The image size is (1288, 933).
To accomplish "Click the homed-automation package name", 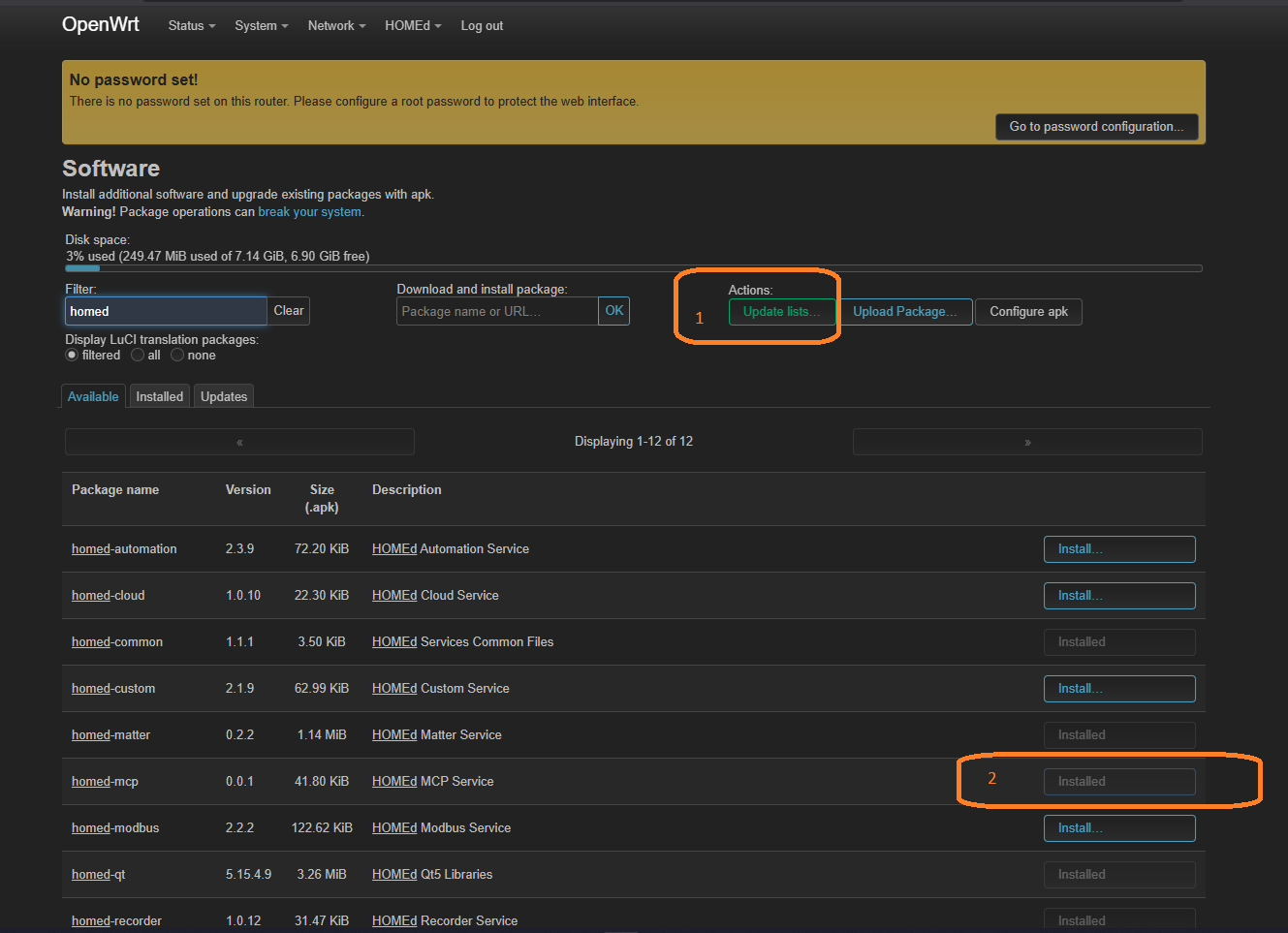I will [124, 549].
